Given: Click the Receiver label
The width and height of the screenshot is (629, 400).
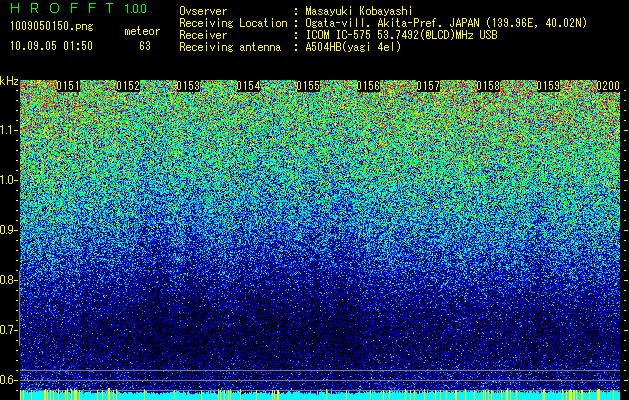Looking at the screenshot, I should click(x=203, y=35).
